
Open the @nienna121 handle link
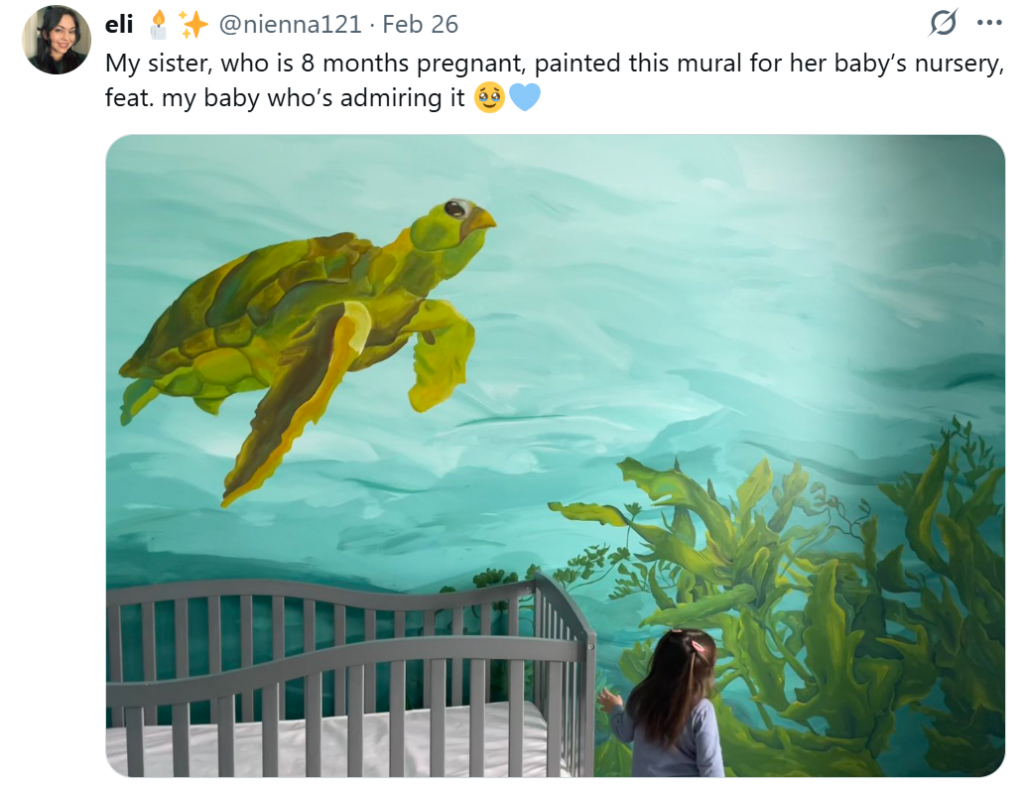coord(289,24)
